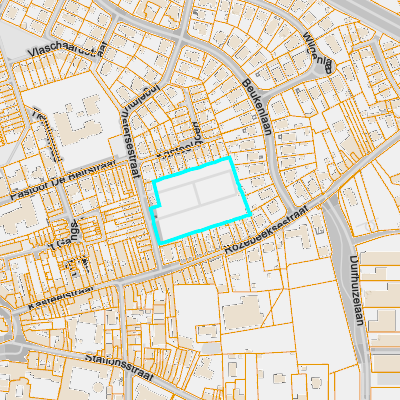Viewport: 400px width, 400px height.
Task: Select the large building footprint south of Rozebeeksestraat
Action: point(243,314)
